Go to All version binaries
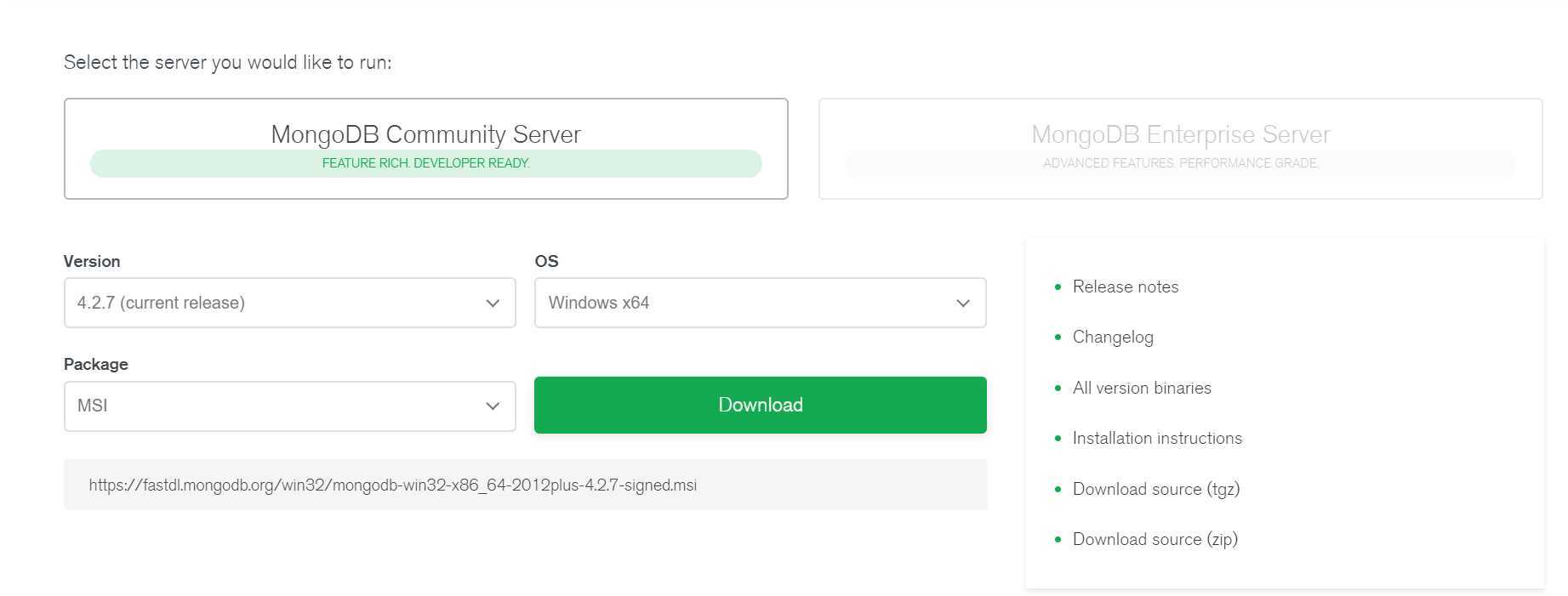 pyautogui.click(x=1141, y=388)
